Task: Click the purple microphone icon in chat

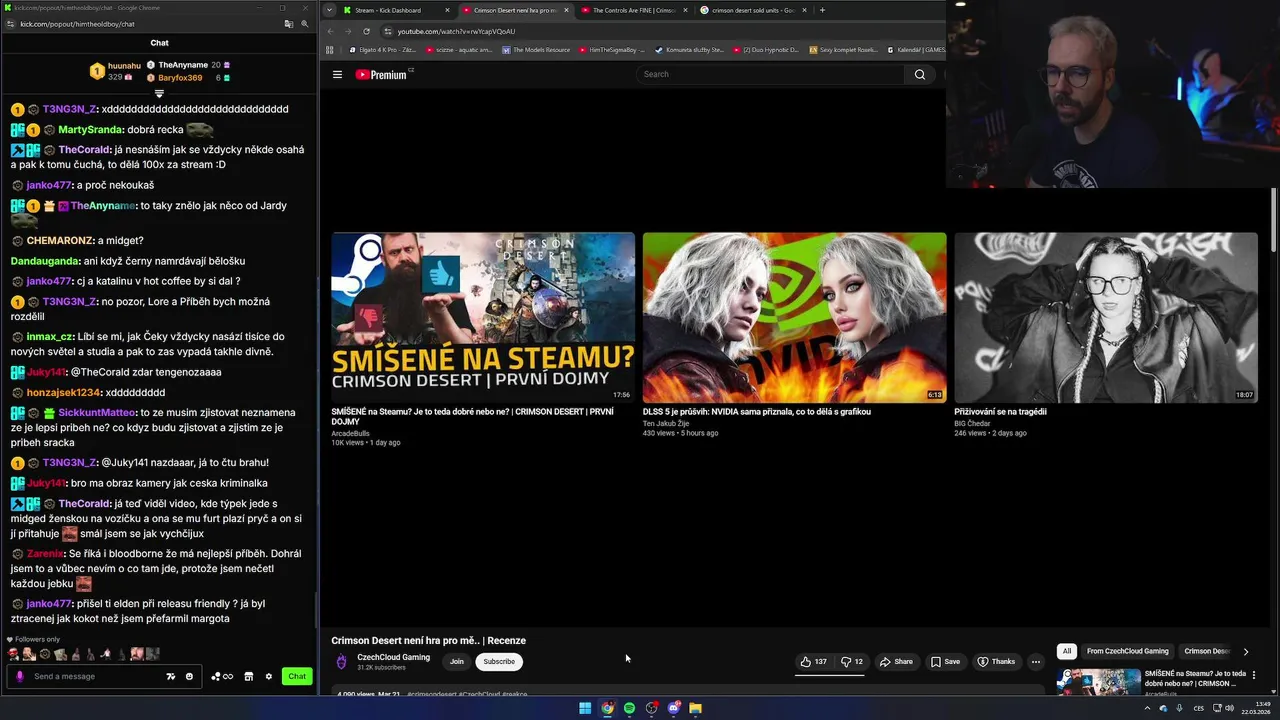Action: point(19,677)
